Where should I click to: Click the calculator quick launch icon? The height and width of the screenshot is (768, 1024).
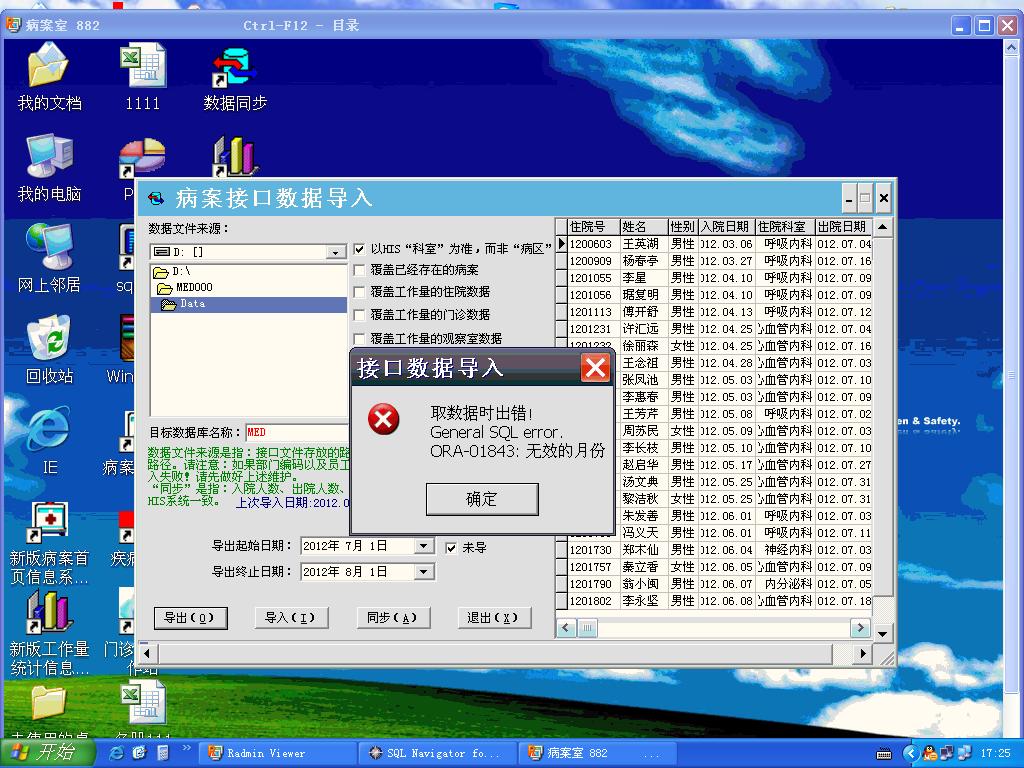point(163,753)
